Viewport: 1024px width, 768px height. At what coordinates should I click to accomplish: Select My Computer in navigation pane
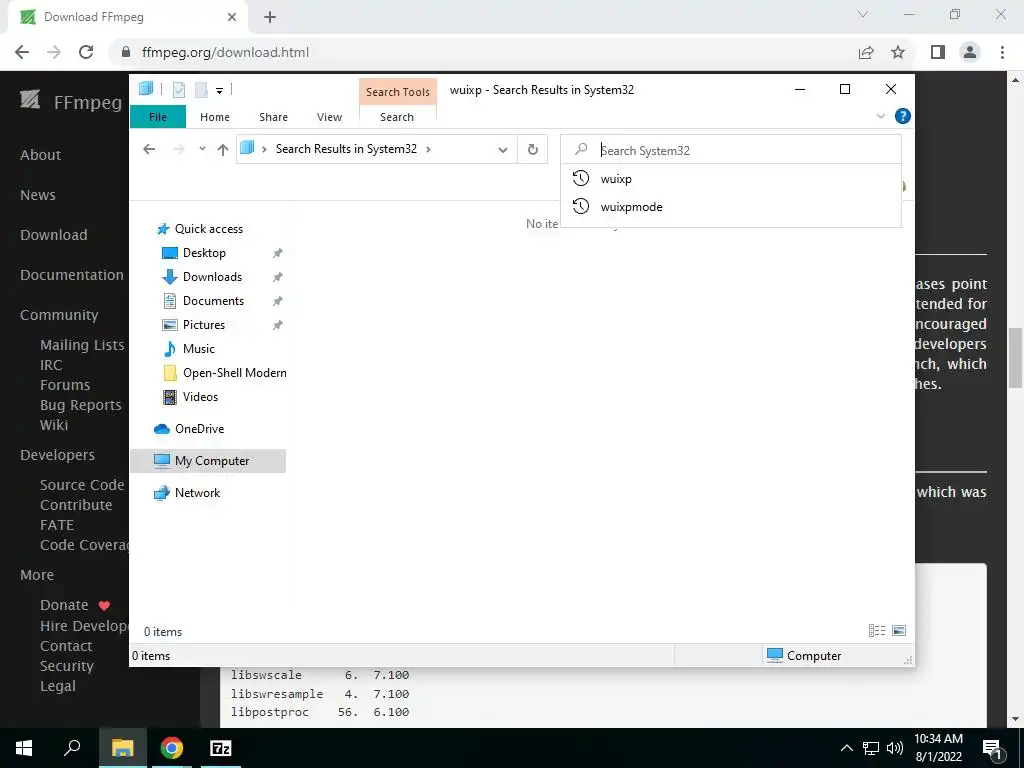(208, 460)
